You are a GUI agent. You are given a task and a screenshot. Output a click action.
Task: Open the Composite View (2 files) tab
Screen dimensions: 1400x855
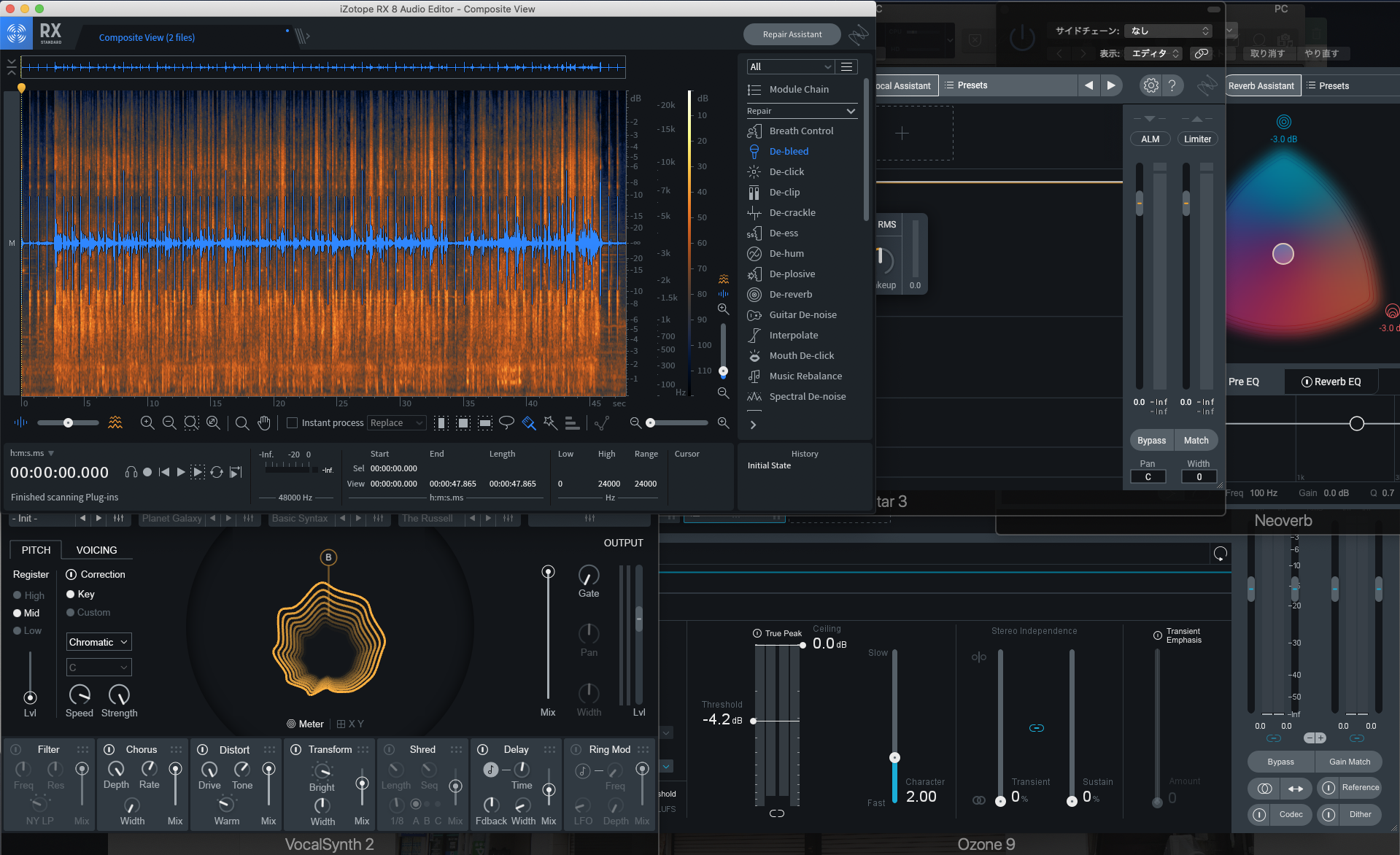click(147, 37)
